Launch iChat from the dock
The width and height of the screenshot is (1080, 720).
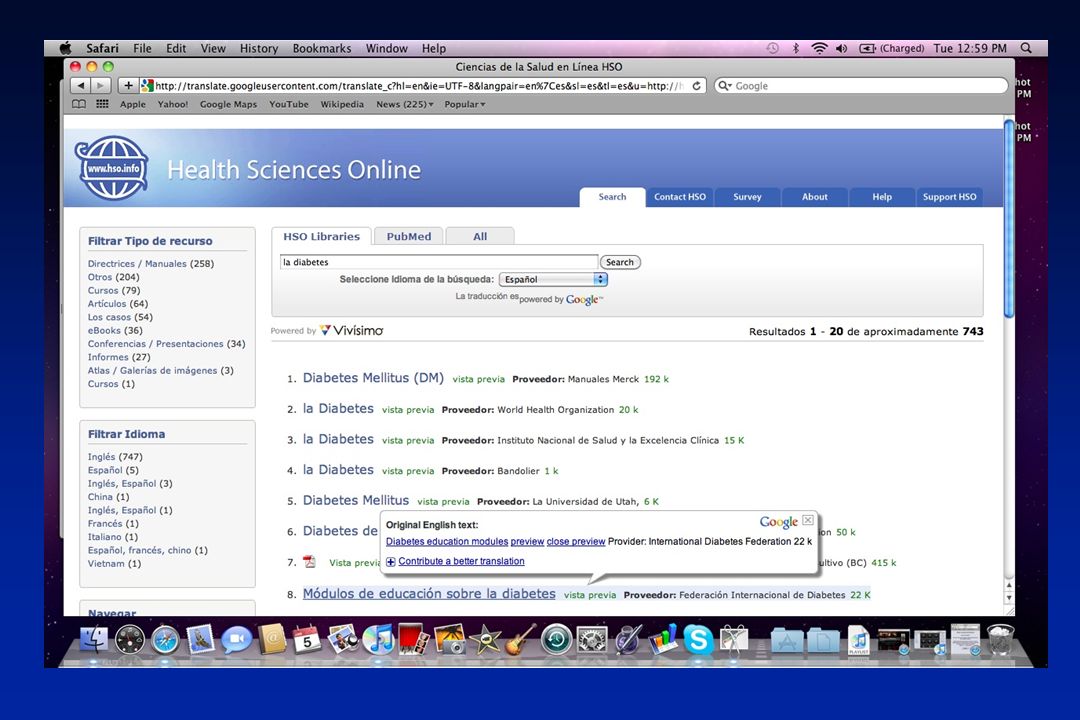[236, 640]
